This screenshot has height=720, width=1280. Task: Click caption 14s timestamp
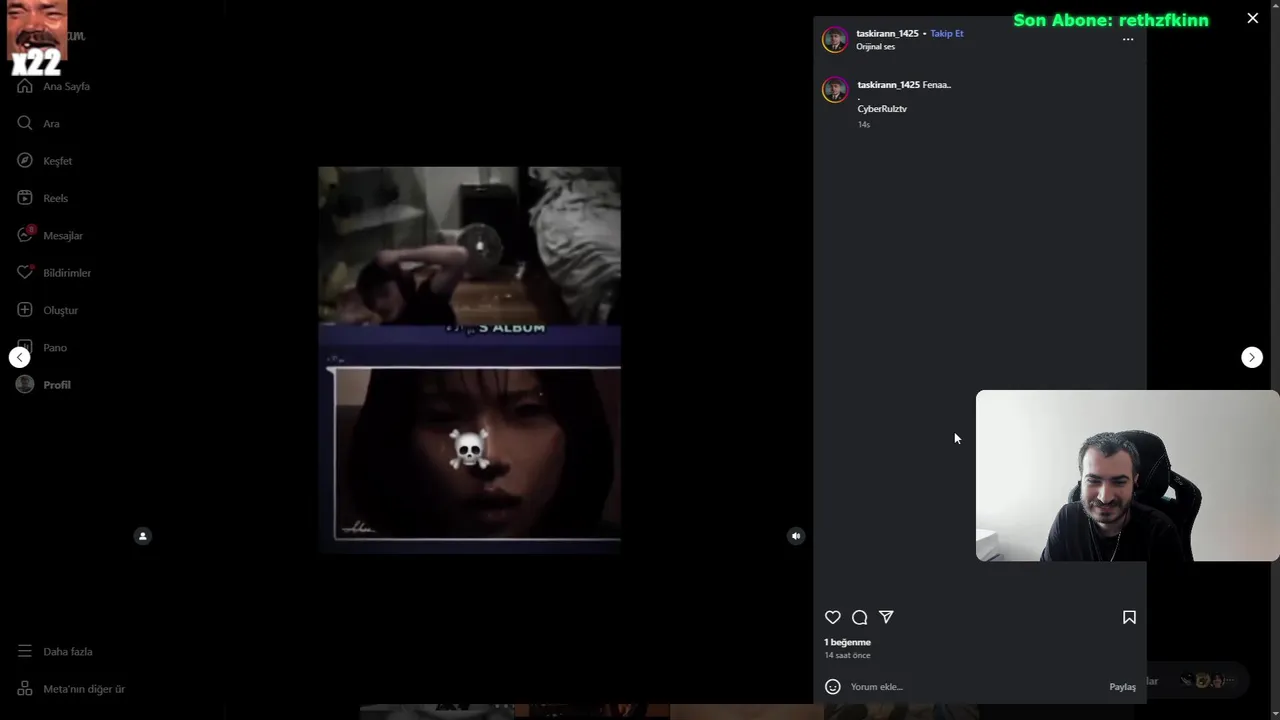[864, 124]
